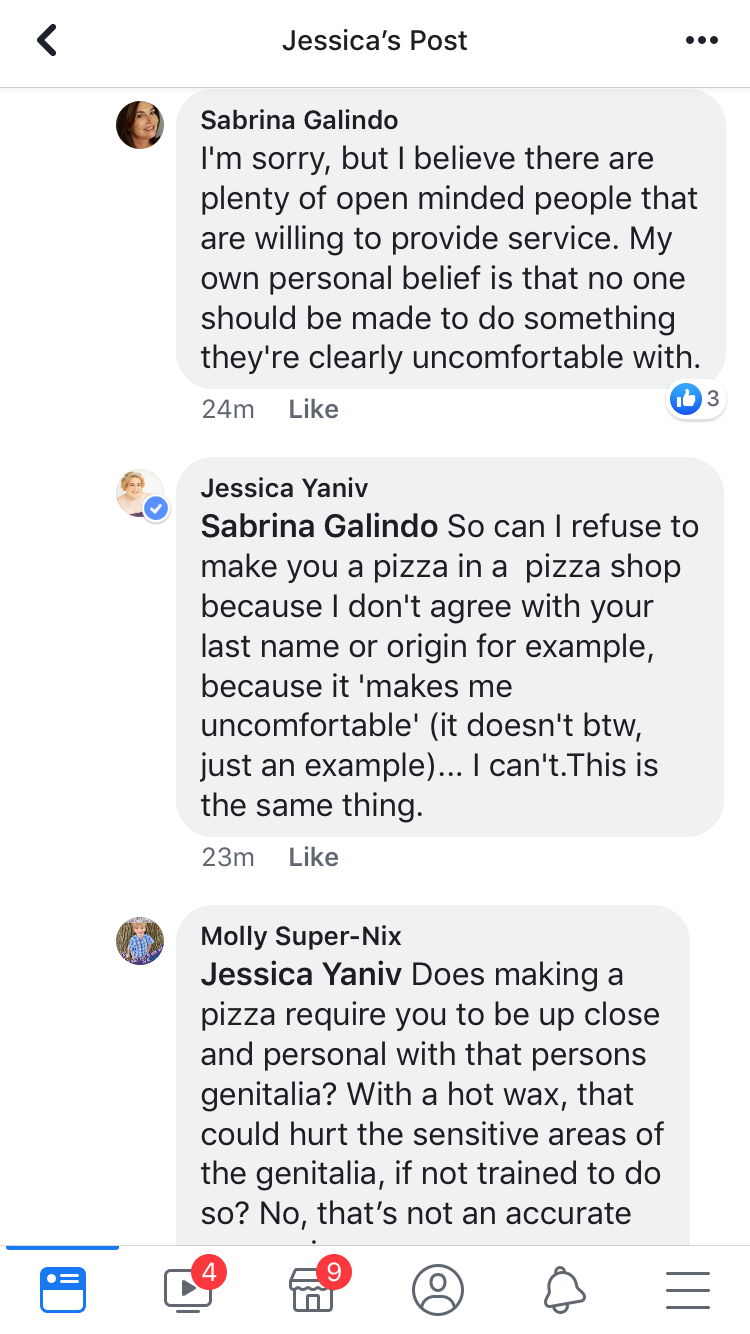The height and width of the screenshot is (1334, 750).
Task: Tap the bold Jessica Yaniv mention in Molly's reply
Action: coord(302,974)
